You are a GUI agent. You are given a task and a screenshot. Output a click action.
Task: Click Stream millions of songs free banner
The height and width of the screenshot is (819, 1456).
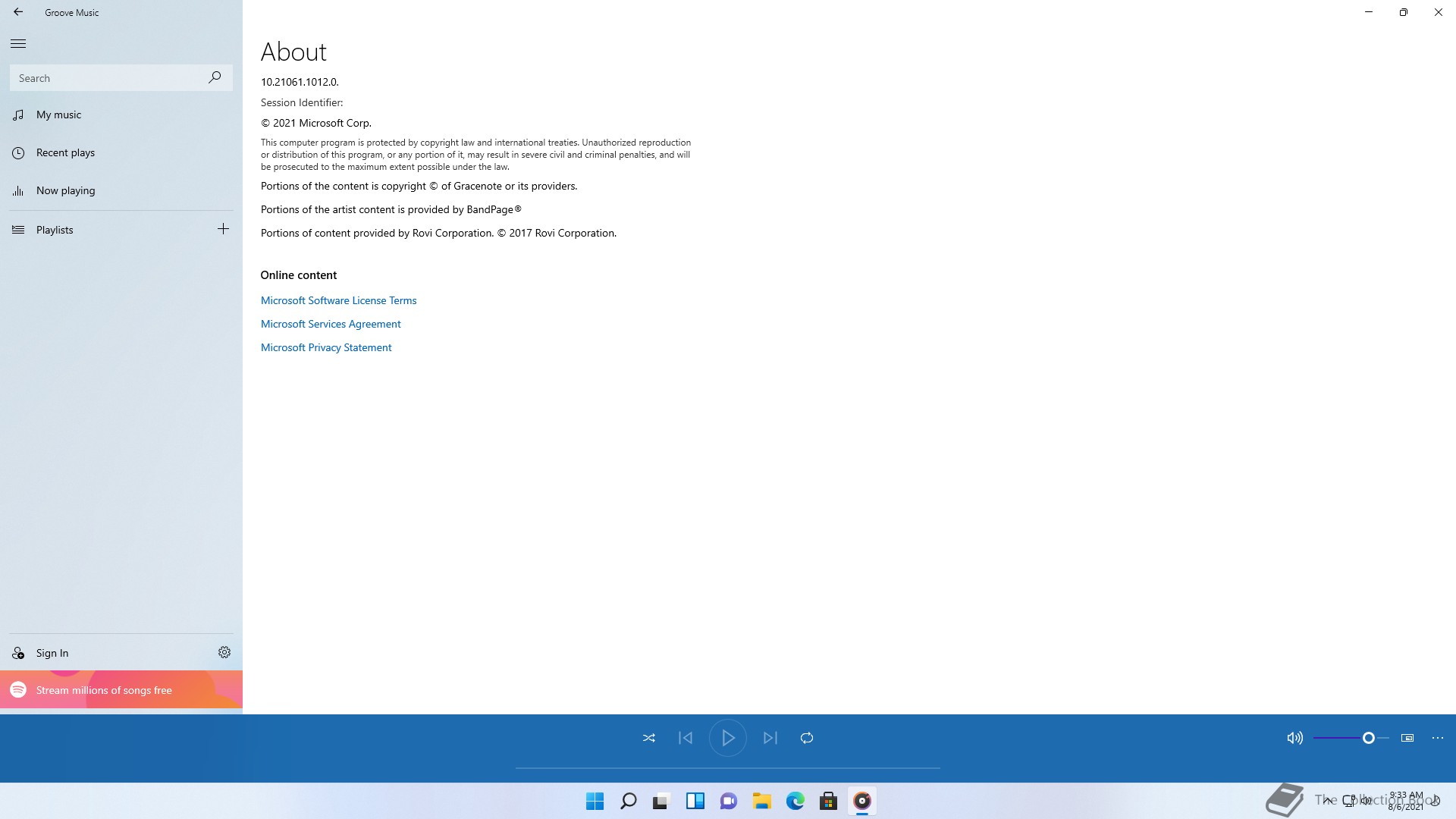[121, 689]
